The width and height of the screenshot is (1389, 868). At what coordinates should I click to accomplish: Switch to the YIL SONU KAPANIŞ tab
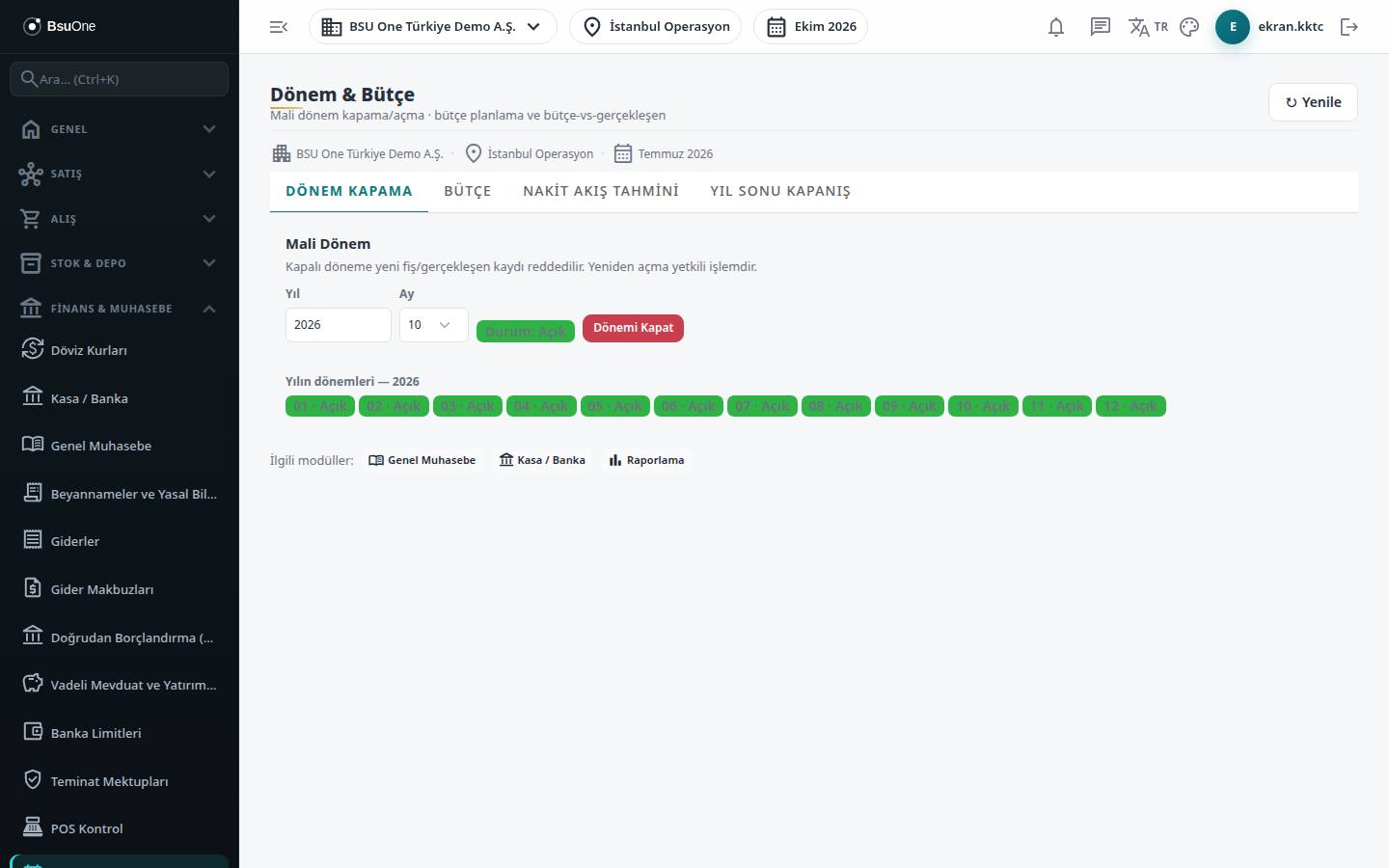780,192
